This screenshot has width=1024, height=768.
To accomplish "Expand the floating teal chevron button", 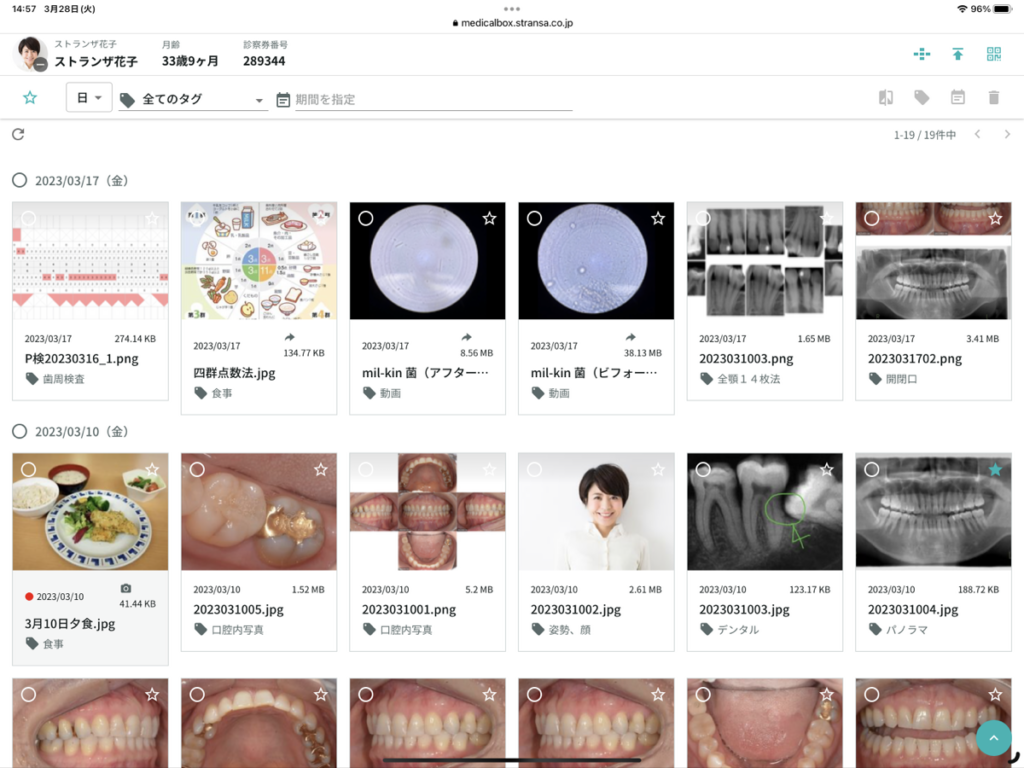I will pyautogui.click(x=993, y=738).
